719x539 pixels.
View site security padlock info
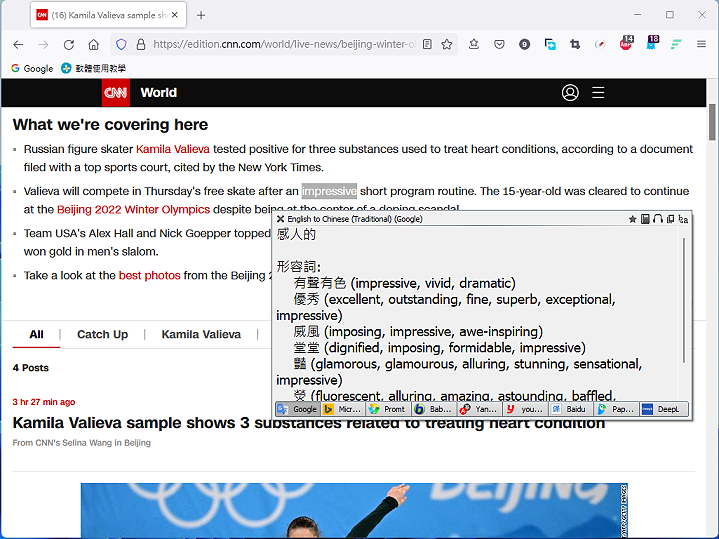[141, 44]
